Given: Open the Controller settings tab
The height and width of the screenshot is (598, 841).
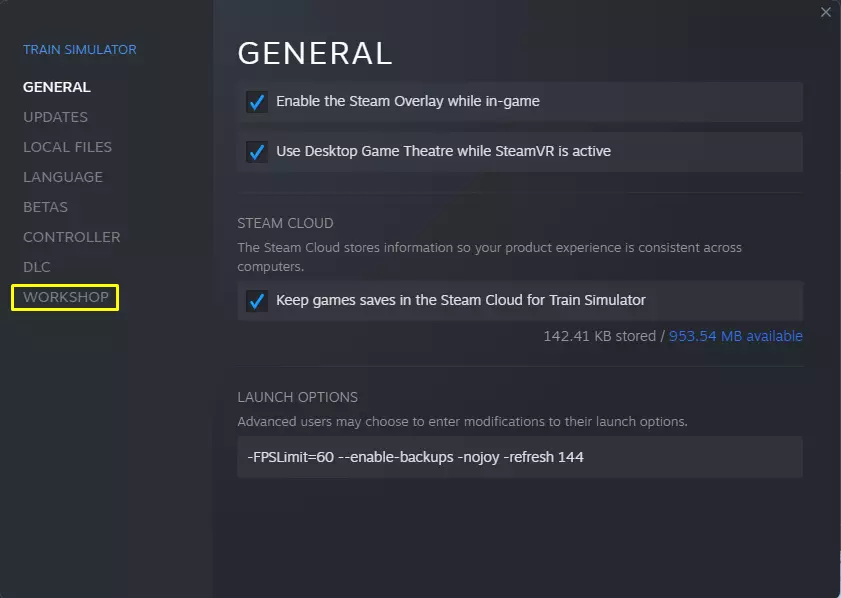Looking at the screenshot, I should (71, 237).
